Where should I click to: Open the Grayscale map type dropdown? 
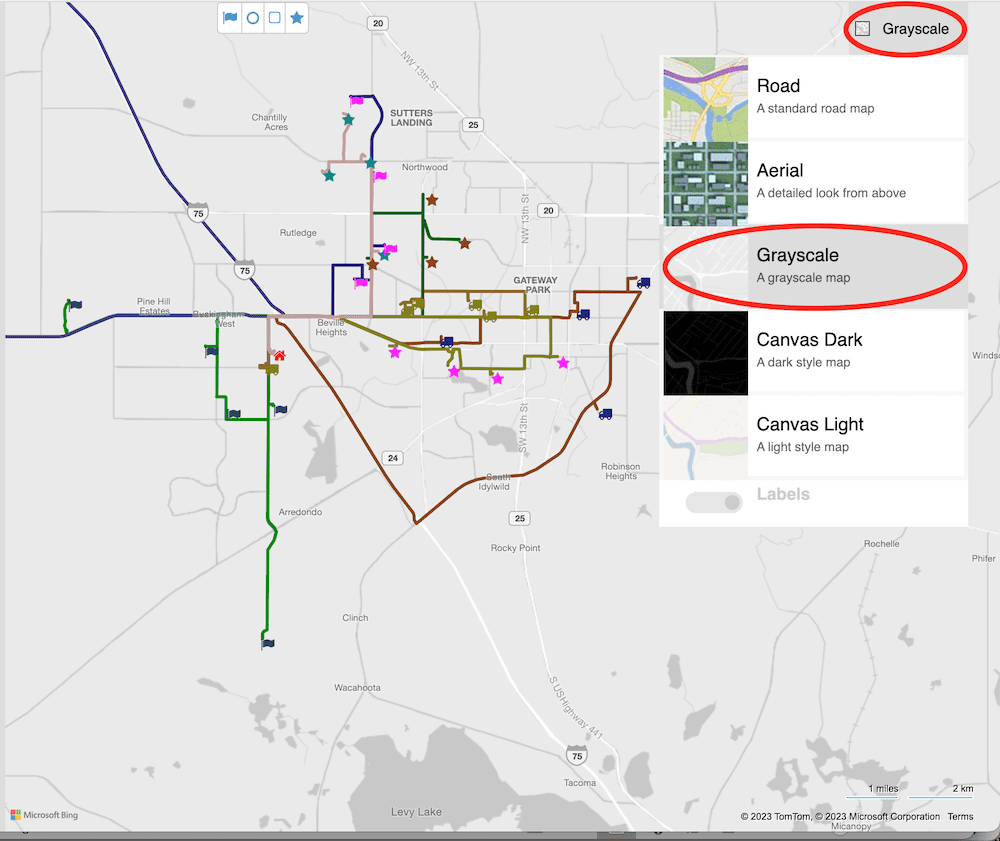[906, 29]
